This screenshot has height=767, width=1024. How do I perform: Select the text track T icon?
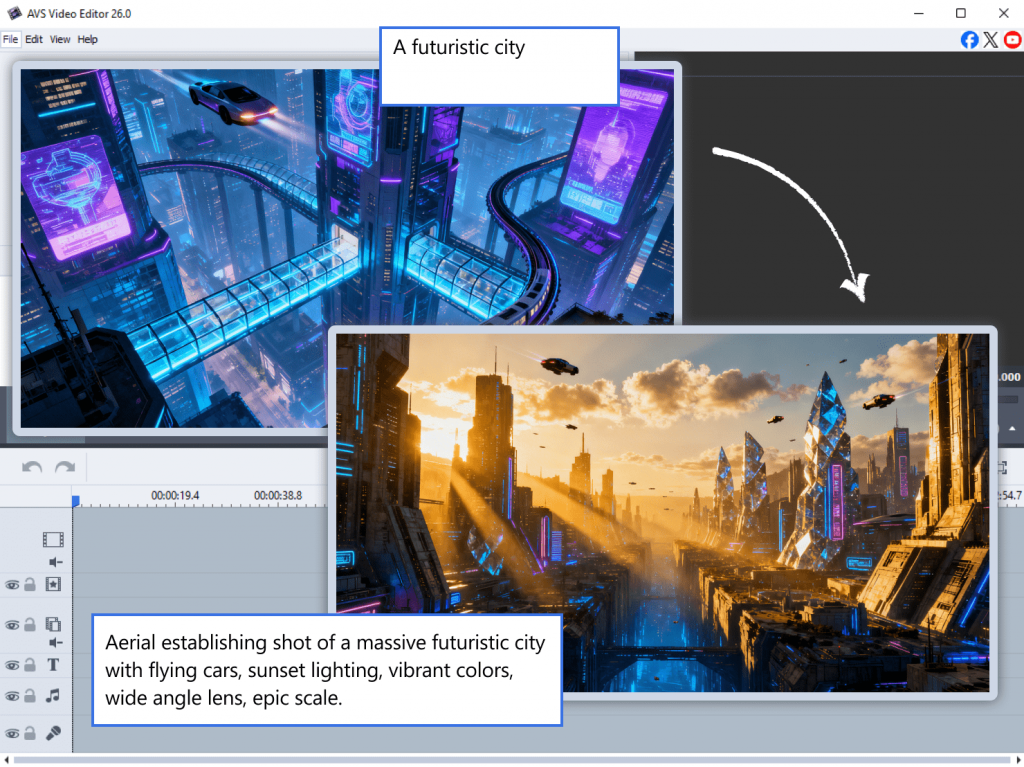tap(53, 665)
